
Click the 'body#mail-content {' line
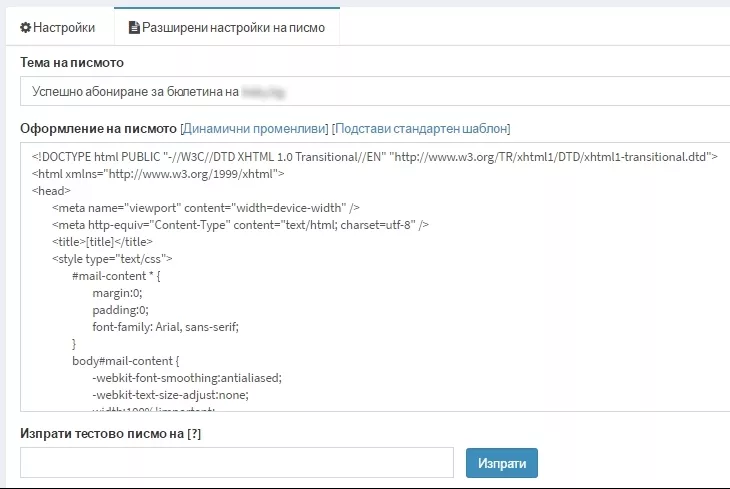pyautogui.click(x=126, y=361)
